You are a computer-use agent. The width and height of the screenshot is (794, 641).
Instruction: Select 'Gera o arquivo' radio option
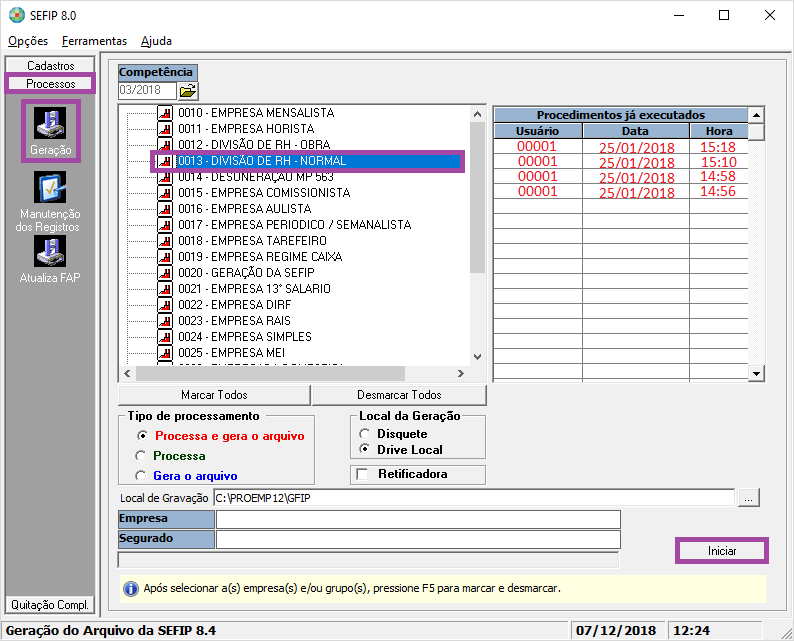141,476
